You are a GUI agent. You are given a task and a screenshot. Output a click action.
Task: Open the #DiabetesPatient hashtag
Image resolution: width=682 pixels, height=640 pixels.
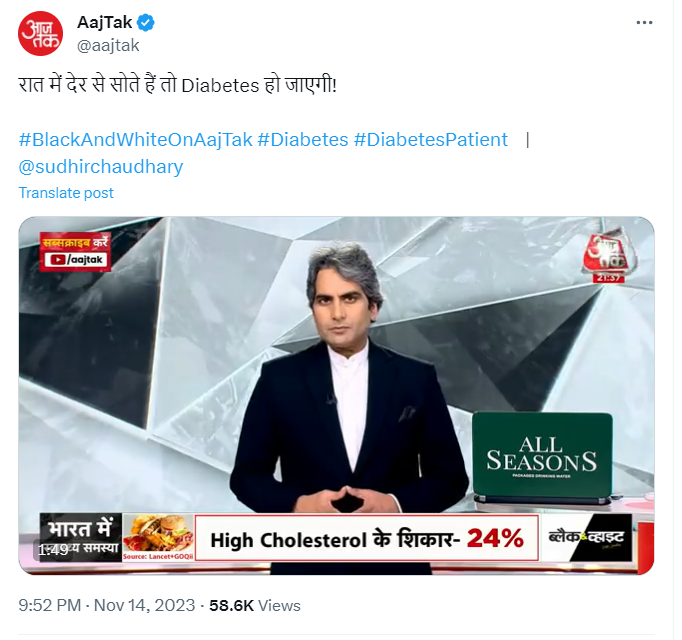(x=430, y=139)
